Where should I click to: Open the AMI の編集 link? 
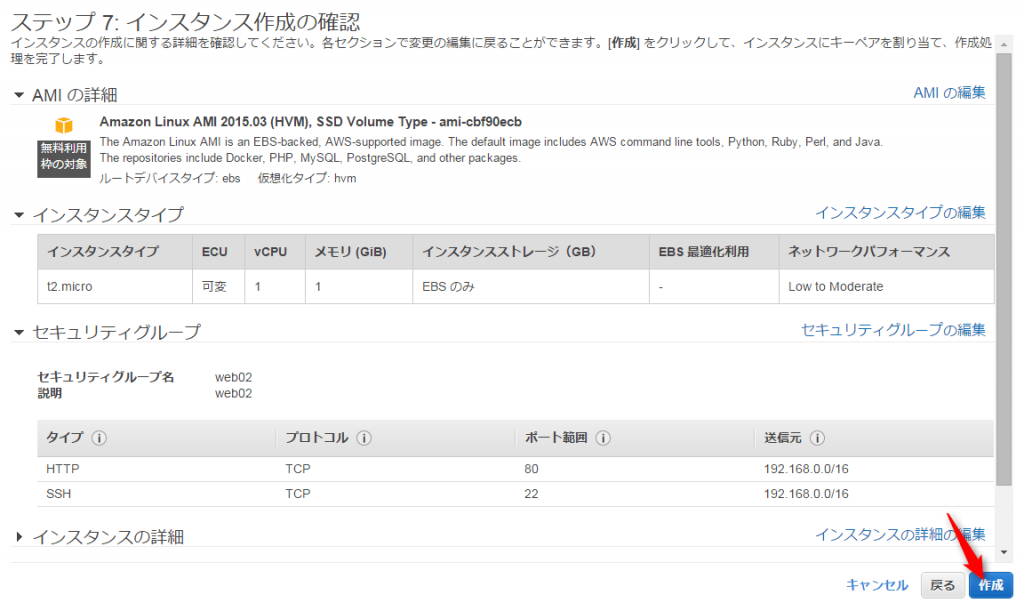[x=949, y=93]
